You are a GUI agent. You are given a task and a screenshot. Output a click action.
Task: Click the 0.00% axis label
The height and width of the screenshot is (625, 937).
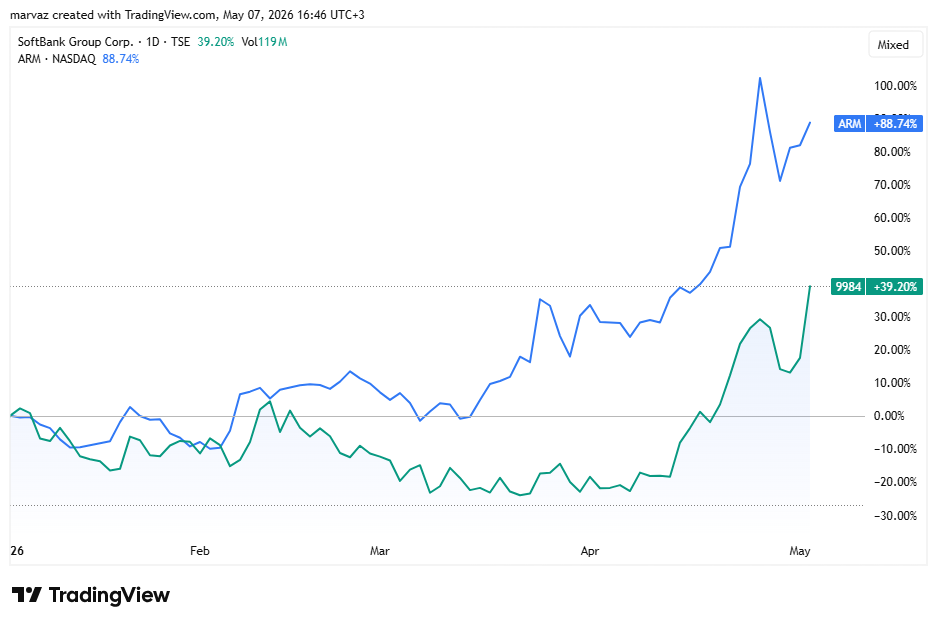tap(889, 416)
